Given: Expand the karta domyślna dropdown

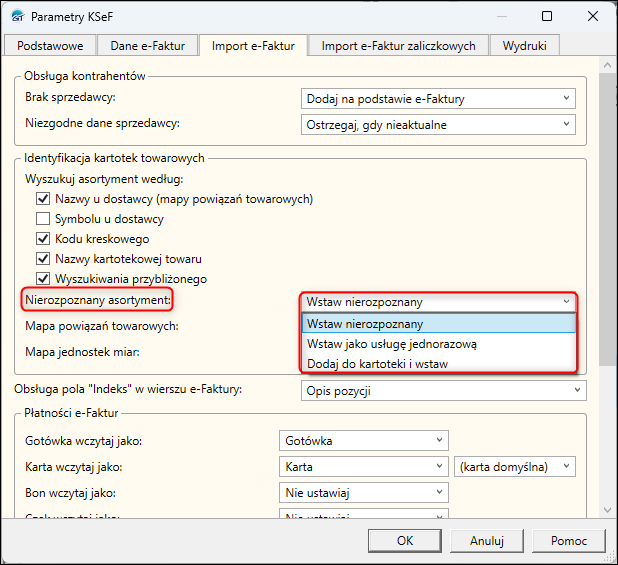Looking at the screenshot, I should (x=514, y=466).
